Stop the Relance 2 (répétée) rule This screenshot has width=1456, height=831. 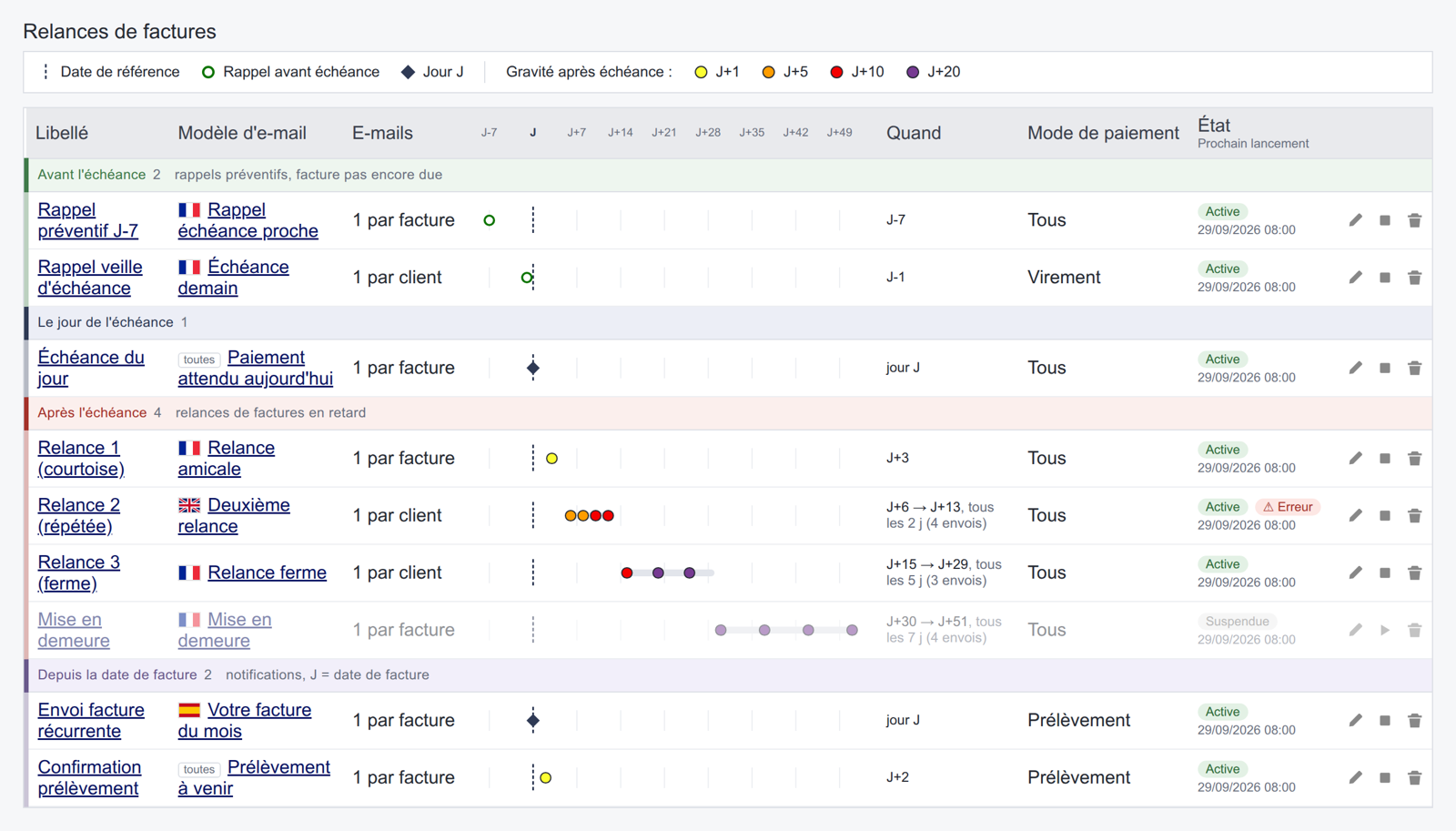click(1385, 515)
